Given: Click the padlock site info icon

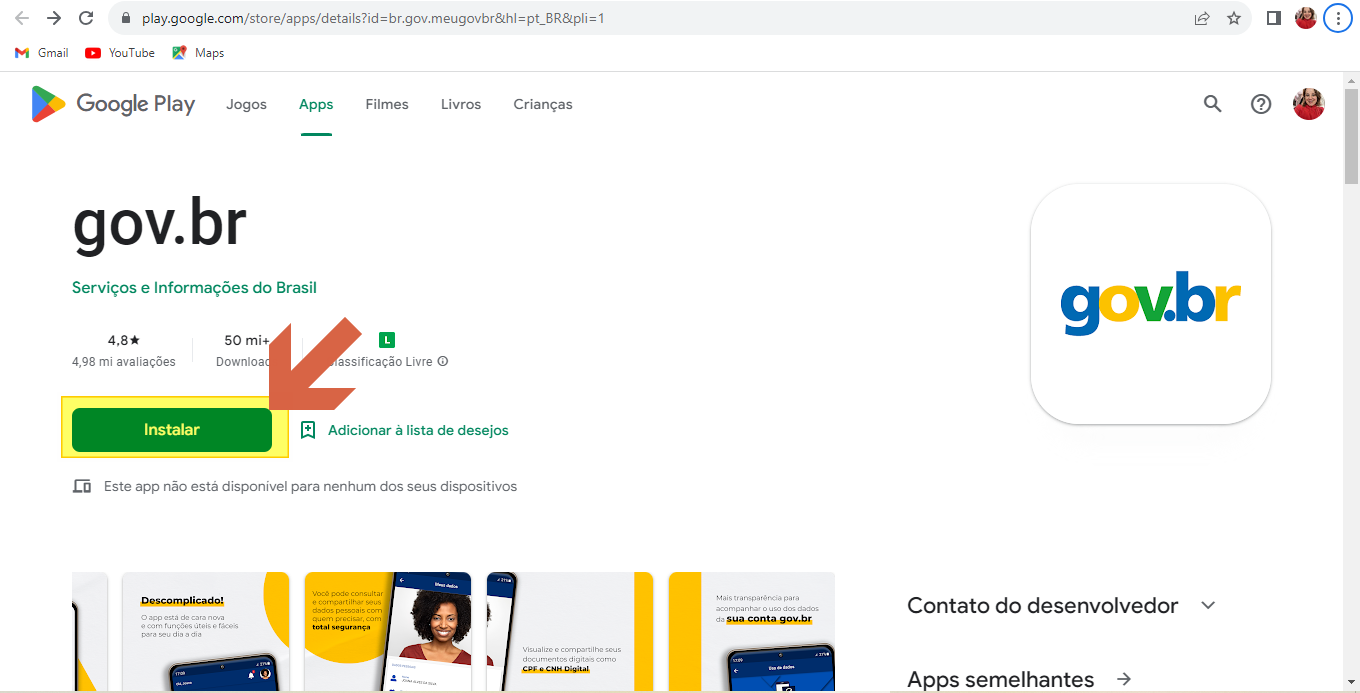Looking at the screenshot, I should coord(126,18).
